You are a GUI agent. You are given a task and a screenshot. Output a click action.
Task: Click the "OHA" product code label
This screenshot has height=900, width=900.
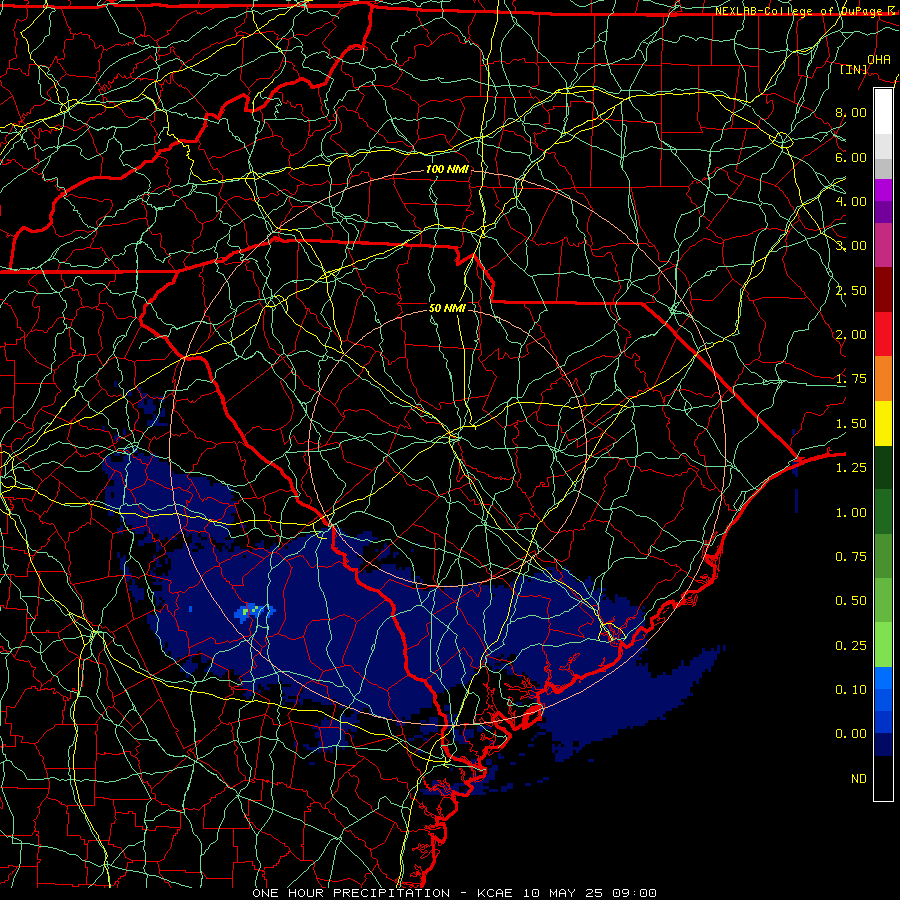(879, 59)
